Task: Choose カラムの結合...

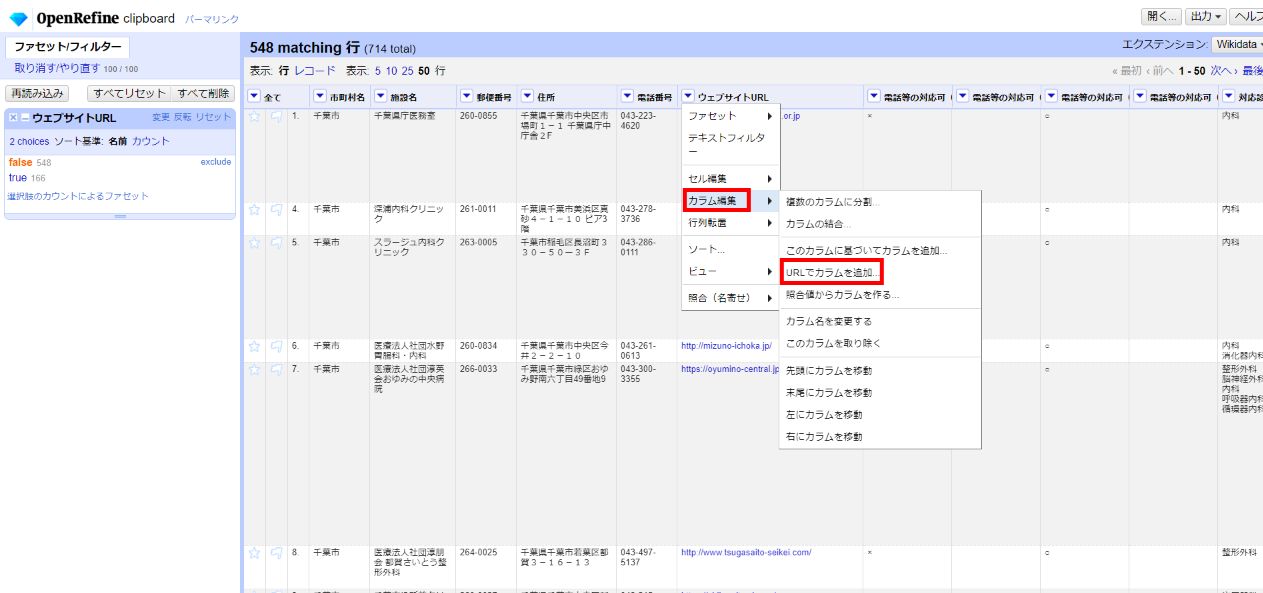Action: click(x=880, y=224)
